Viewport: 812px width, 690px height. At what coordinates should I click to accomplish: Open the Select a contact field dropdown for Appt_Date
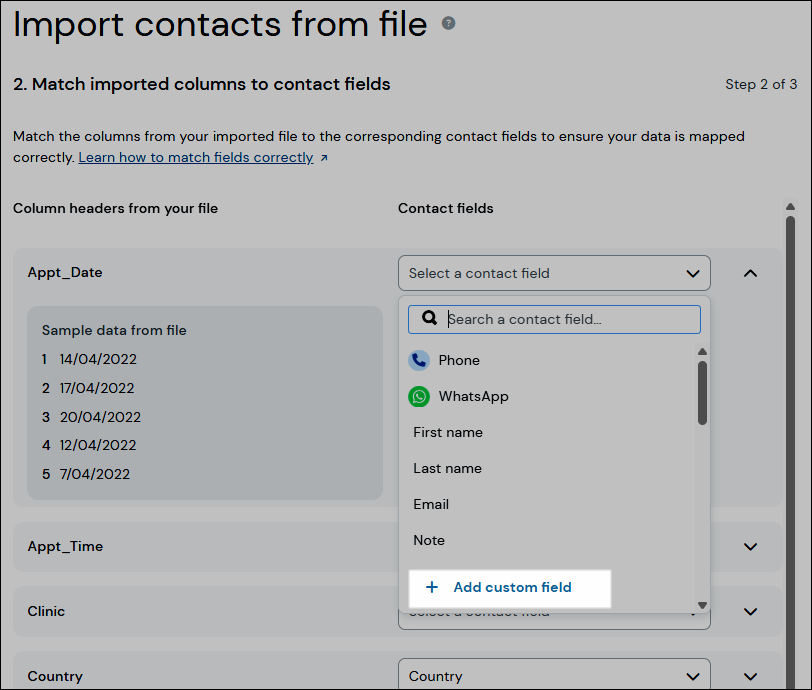pyautogui.click(x=553, y=272)
